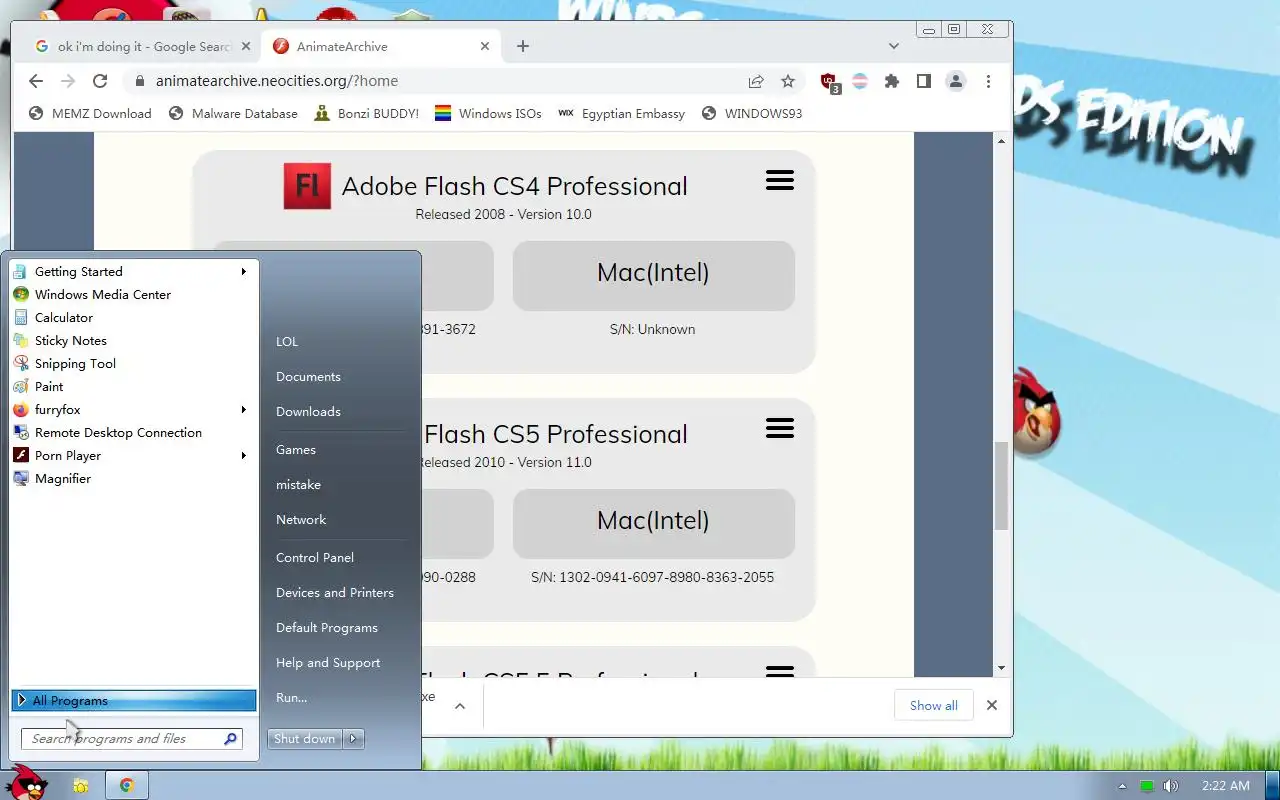Open the WINDOWS93 bookmark
Image resolution: width=1280 pixels, height=800 pixels.
(752, 114)
